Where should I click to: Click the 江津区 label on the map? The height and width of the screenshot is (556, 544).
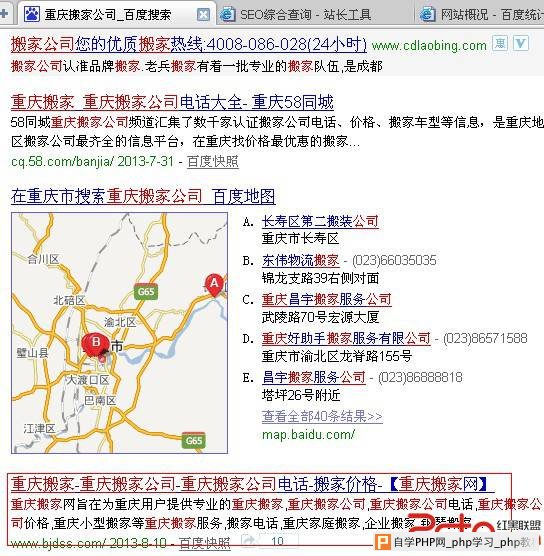(39, 429)
